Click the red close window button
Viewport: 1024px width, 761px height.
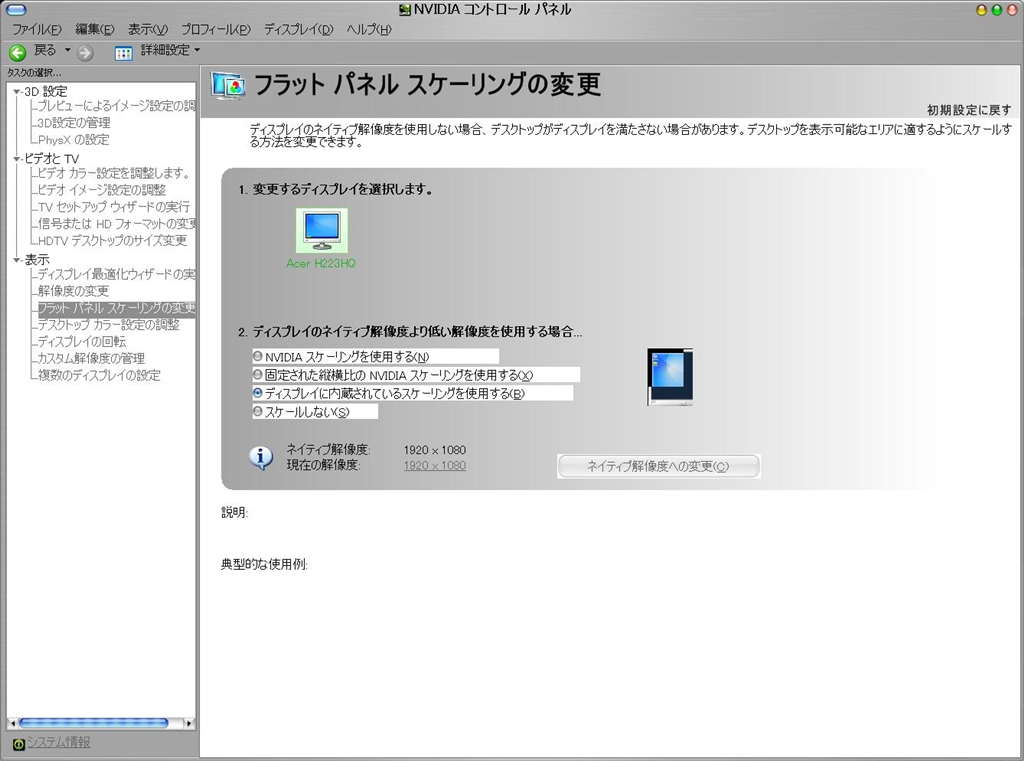tap(1012, 10)
